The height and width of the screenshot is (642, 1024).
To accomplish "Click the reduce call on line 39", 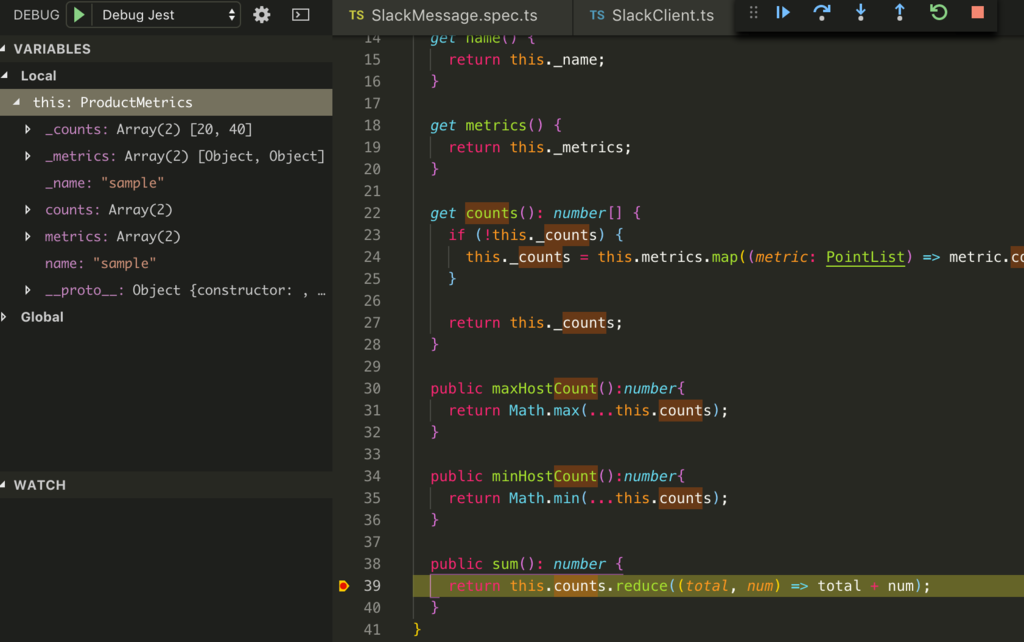I will [x=641, y=586].
